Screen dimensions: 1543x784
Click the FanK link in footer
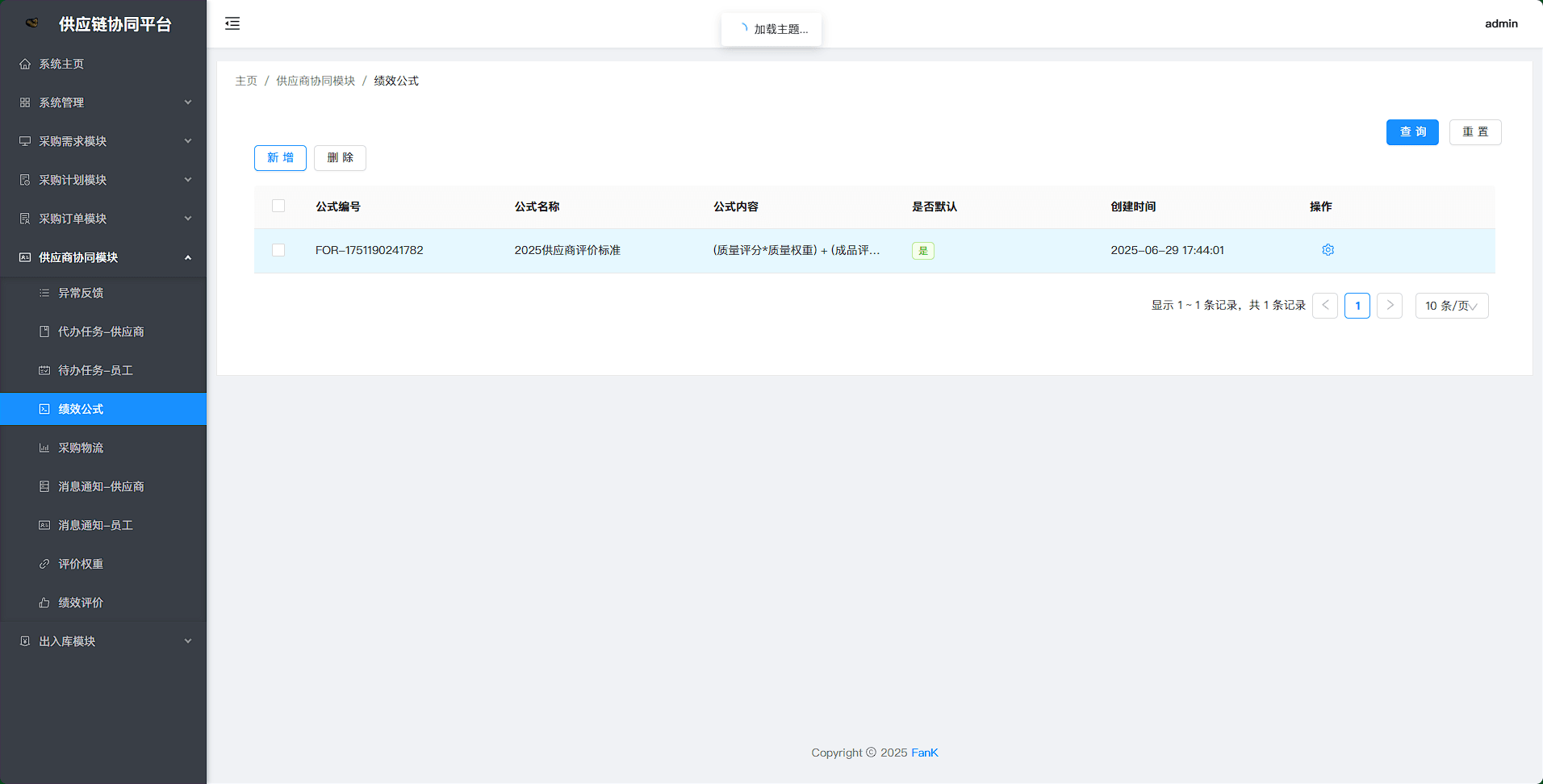click(x=924, y=753)
